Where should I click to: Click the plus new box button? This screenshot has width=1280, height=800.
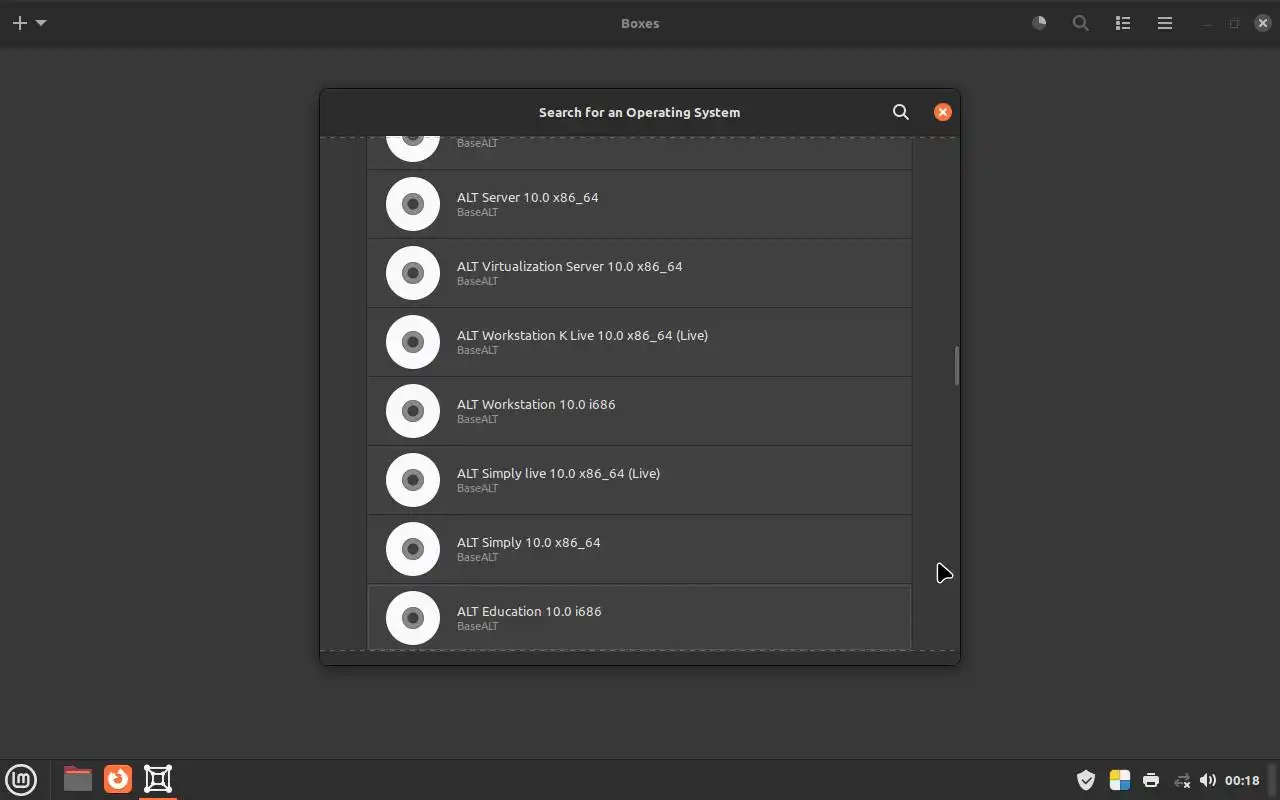[19, 23]
